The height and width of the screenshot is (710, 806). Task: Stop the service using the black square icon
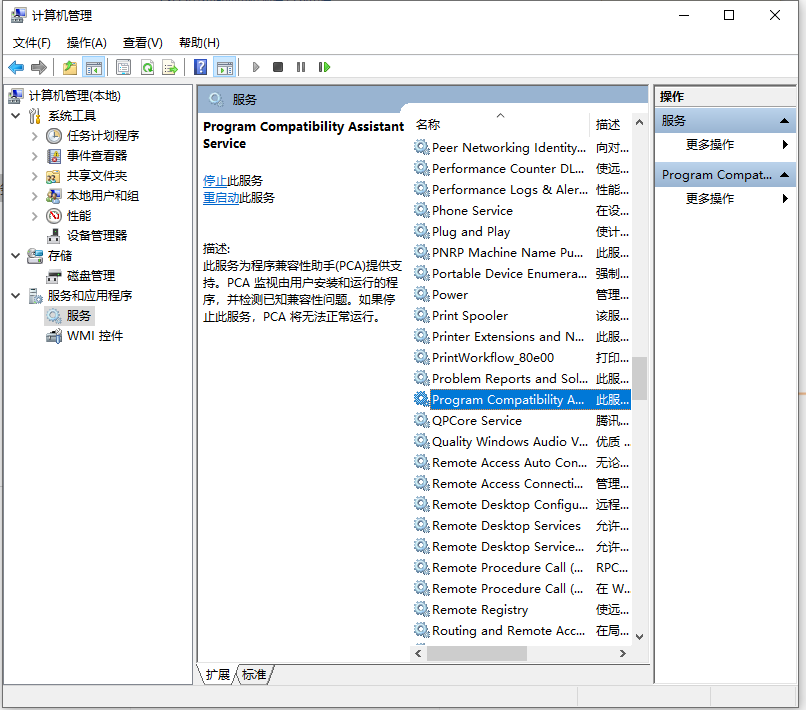[x=278, y=67]
